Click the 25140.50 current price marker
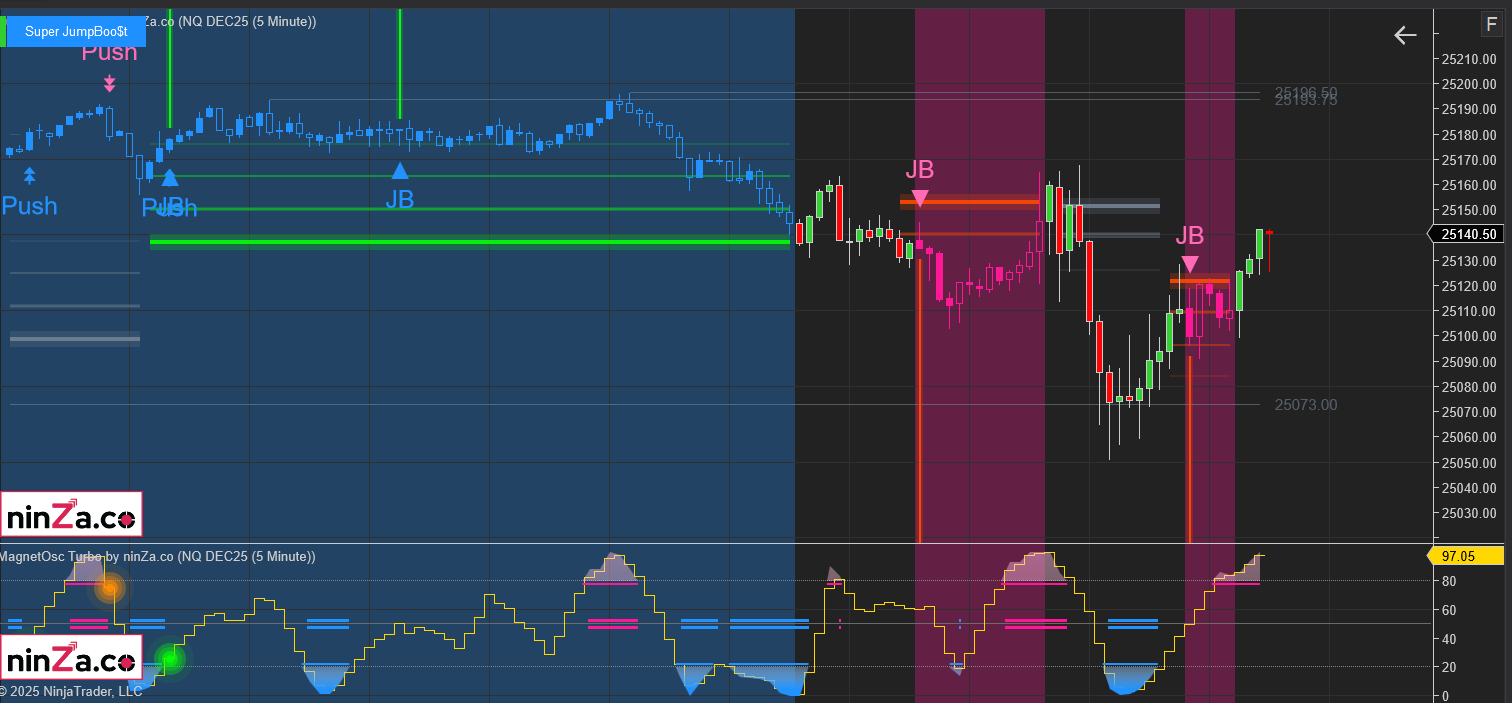The image size is (1512, 703). pos(1468,234)
